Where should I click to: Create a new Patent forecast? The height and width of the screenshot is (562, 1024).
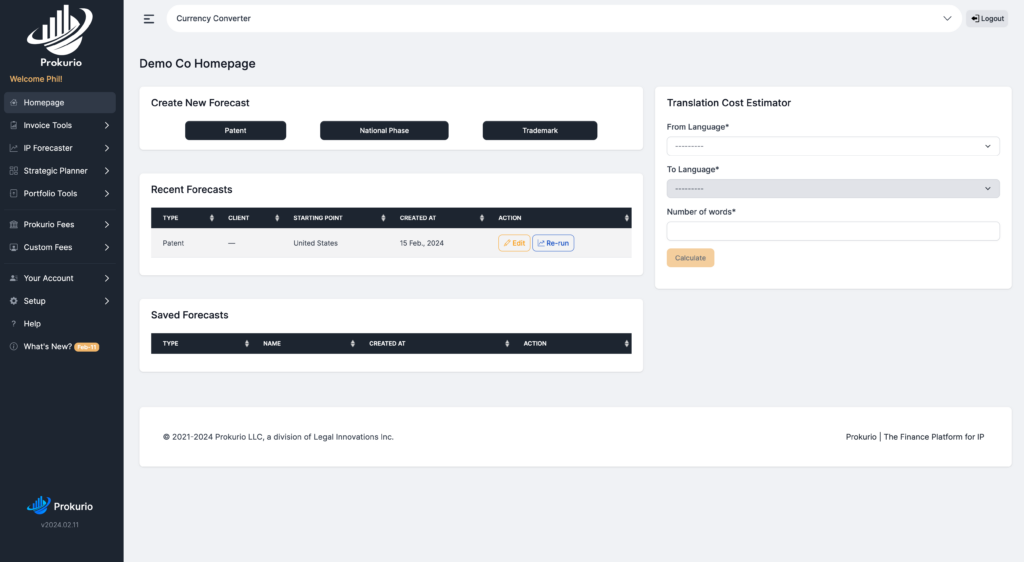coord(235,131)
